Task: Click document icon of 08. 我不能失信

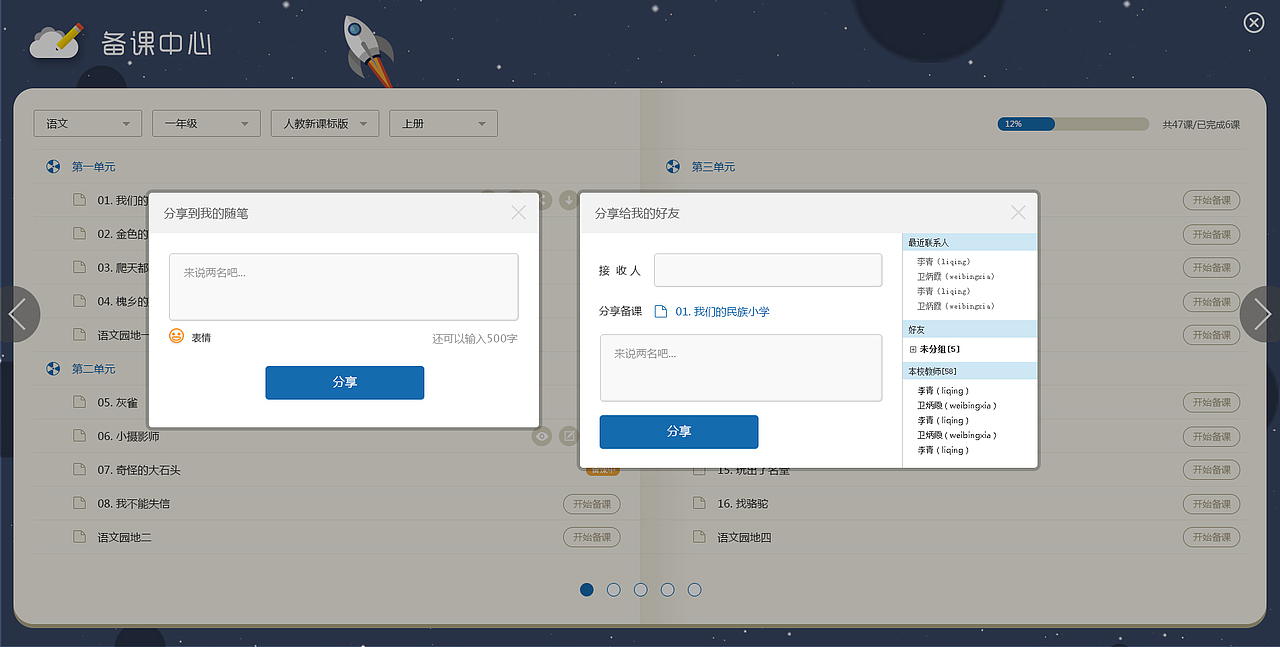Action: [x=79, y=503]
